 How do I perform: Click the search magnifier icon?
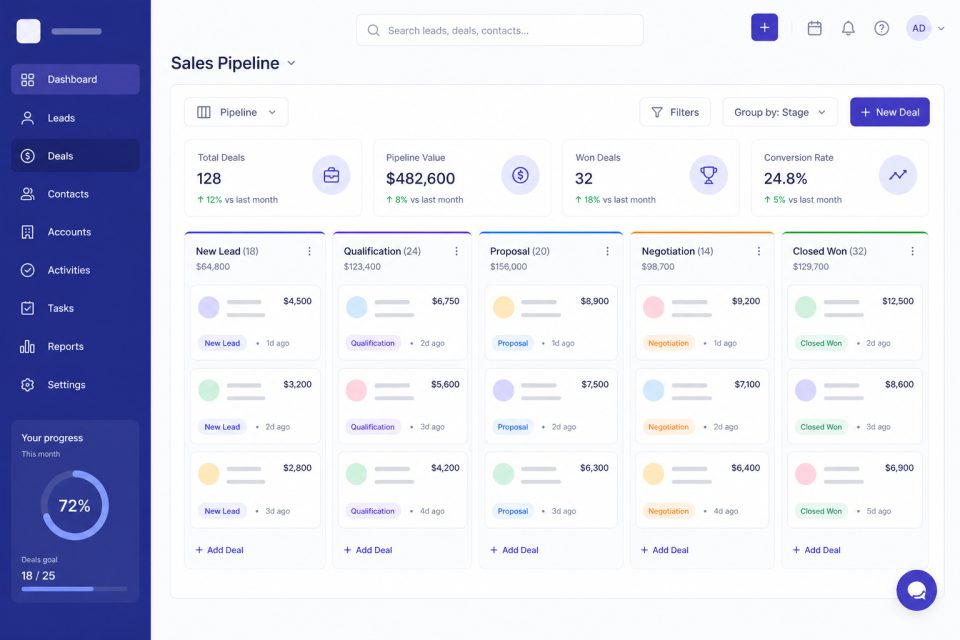[373, 30]
